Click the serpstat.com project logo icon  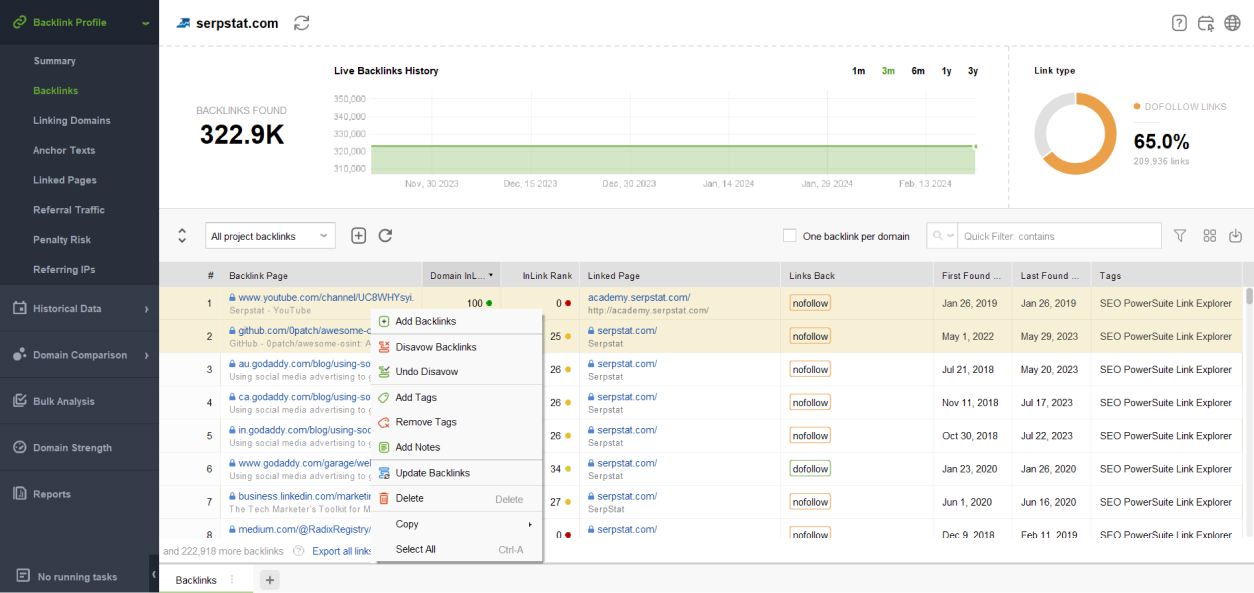click(x=184, y=23)
